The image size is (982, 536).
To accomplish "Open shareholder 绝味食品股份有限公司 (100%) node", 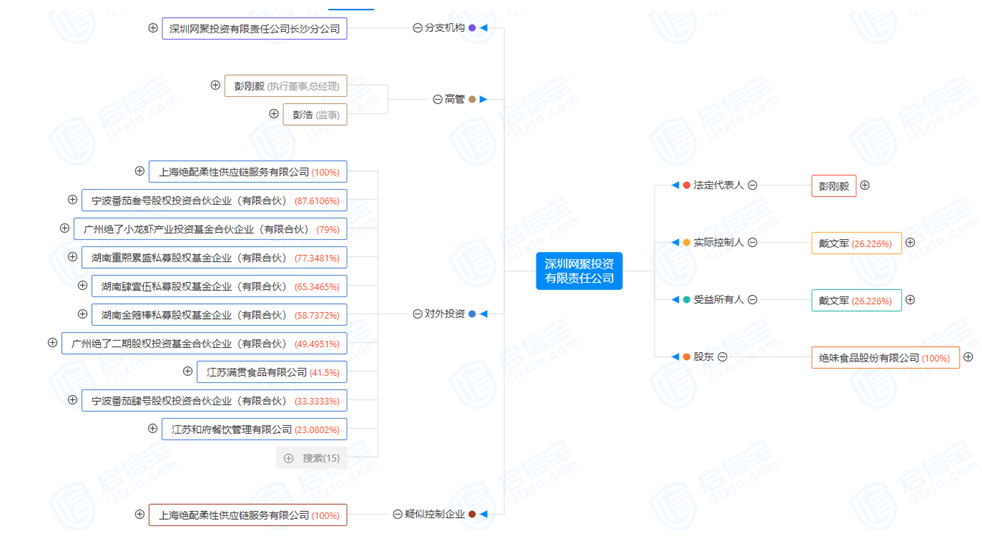I will point(885,358).
